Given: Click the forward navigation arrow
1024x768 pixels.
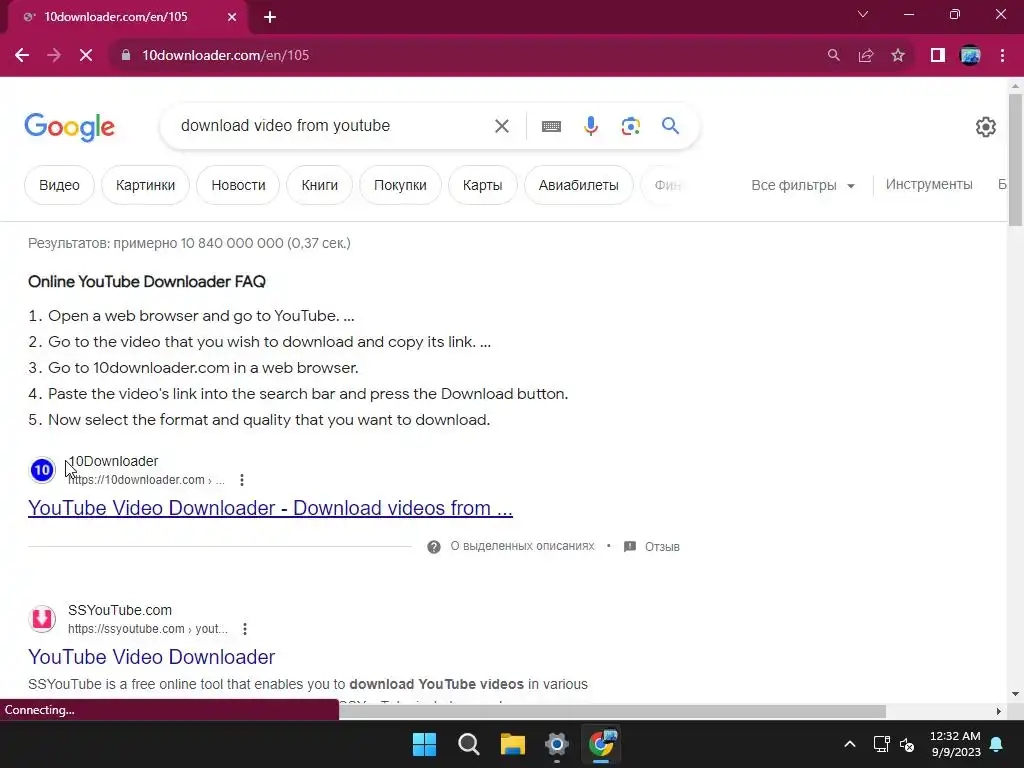Looking at the screenshot, I should 54,56.
